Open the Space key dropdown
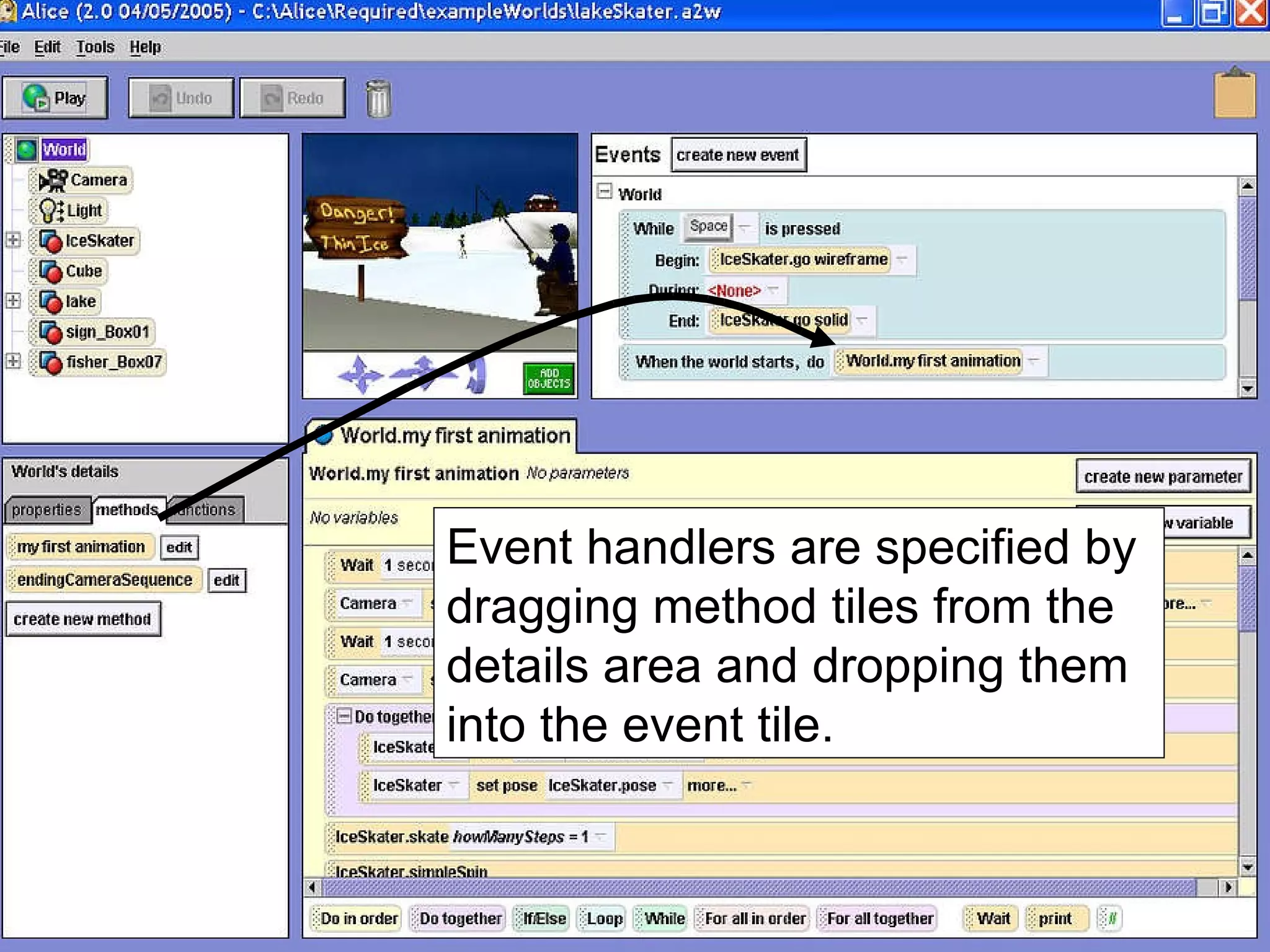Screen dimensions: 1270x952 pos(745,227)
